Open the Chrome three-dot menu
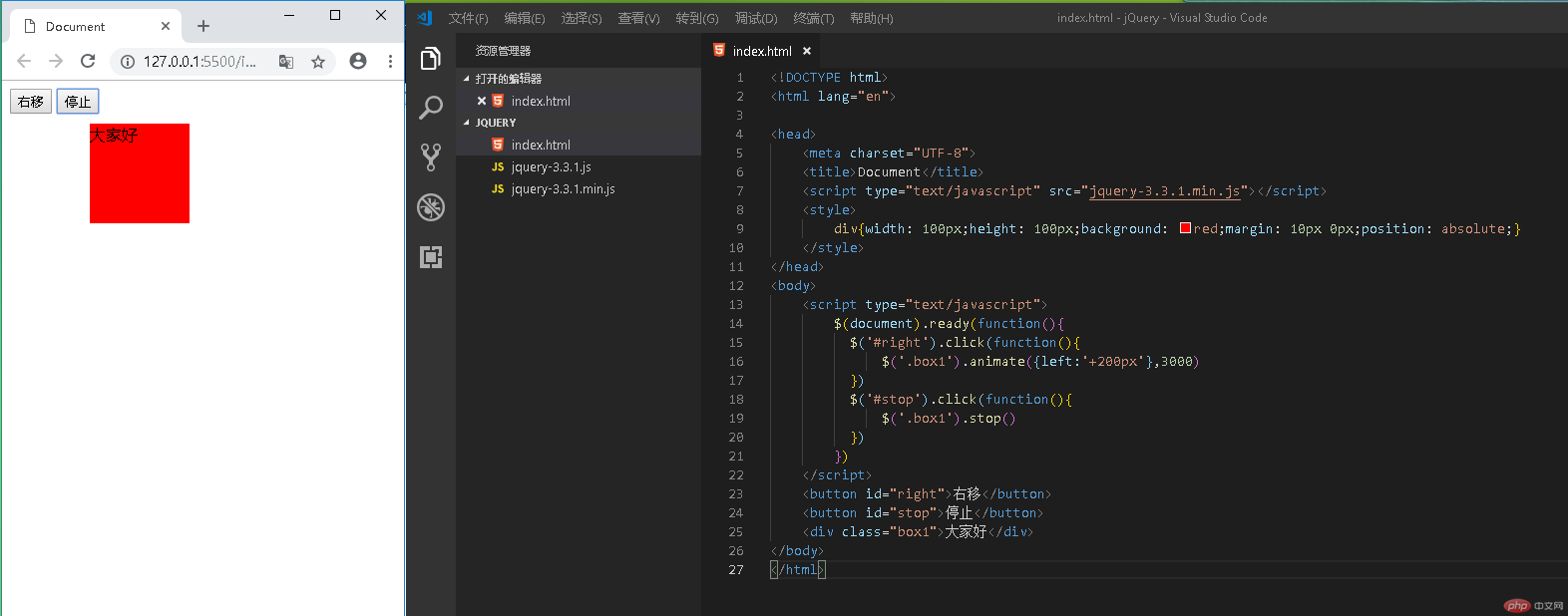The width and height of the screenshot is (1568, 616). (x=390, y=61)
